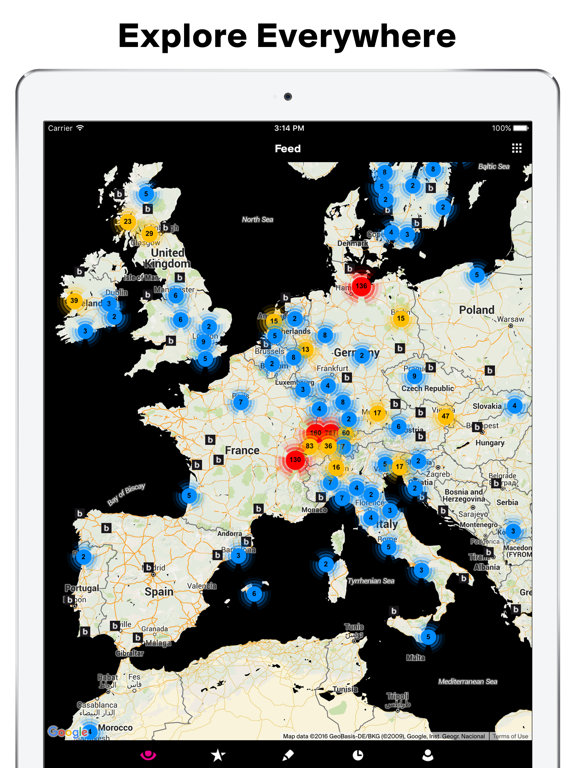576x768 pixels.
Task: Tap the Feed title text
Action: tap(288, 148)
